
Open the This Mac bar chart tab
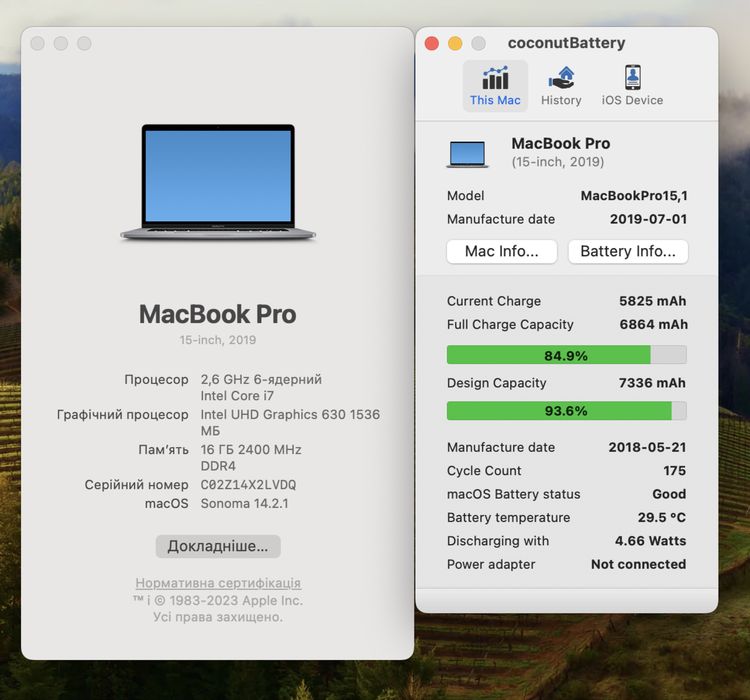495,86
